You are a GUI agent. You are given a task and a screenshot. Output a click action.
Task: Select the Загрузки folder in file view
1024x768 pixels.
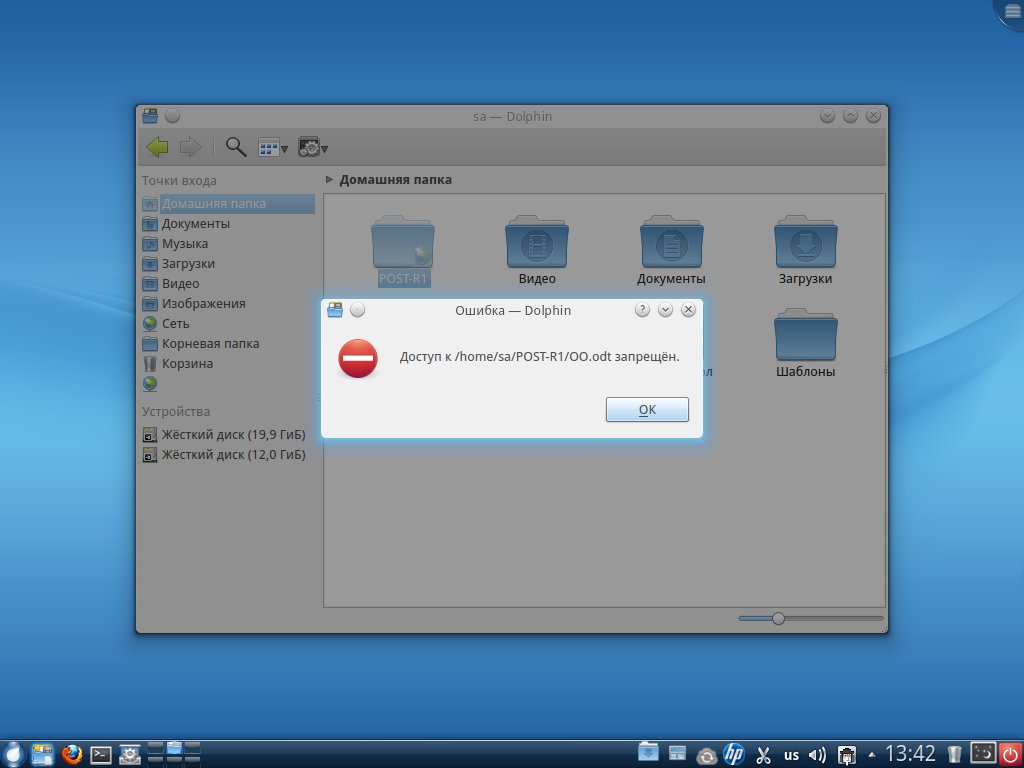pyautogui.click(x=805, y=250)
